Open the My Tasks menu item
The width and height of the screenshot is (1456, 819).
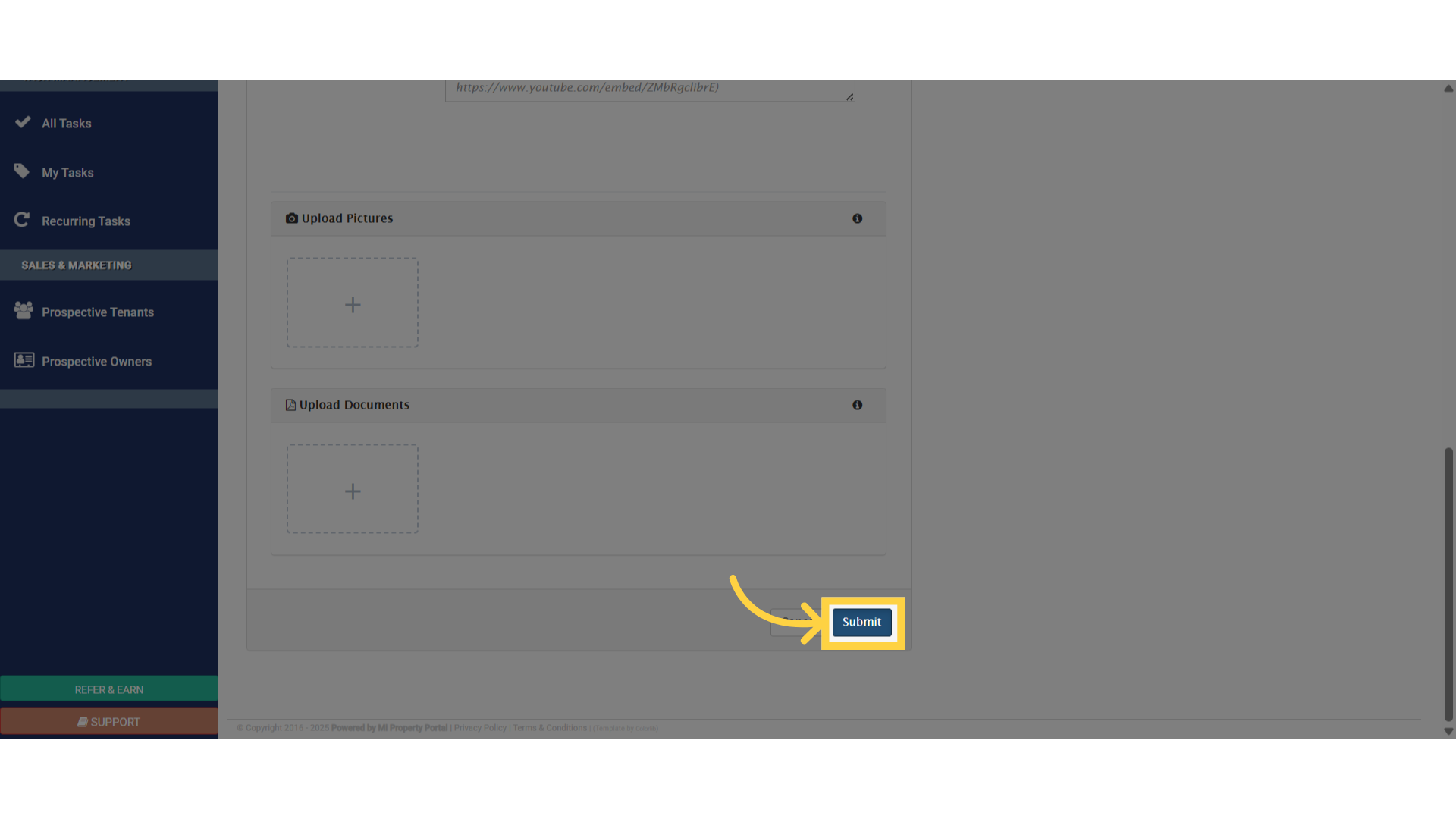(68, 173)
